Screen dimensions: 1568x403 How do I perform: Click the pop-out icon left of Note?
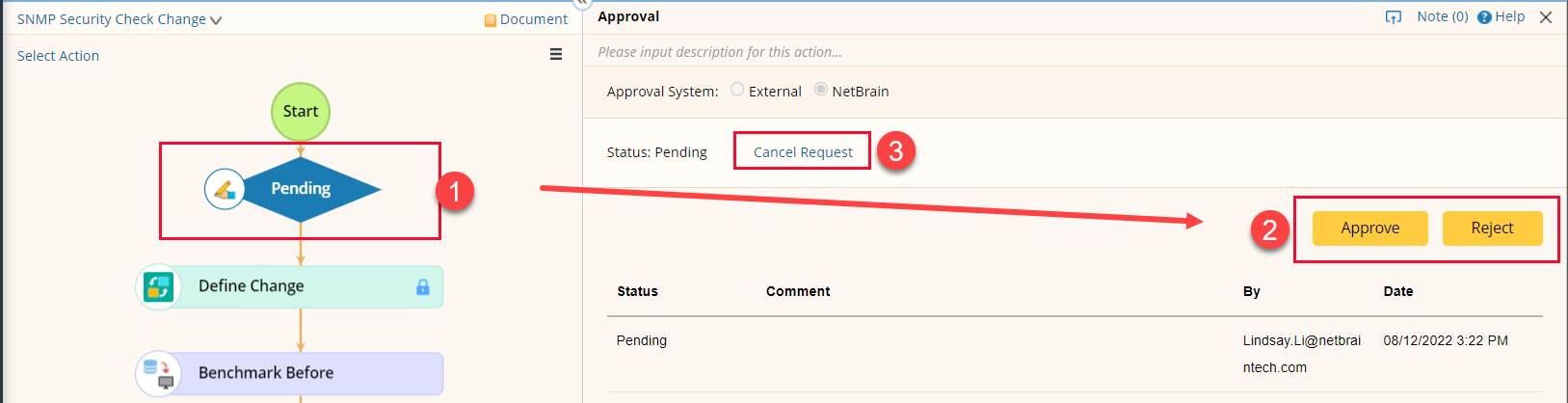point(1394,17)
